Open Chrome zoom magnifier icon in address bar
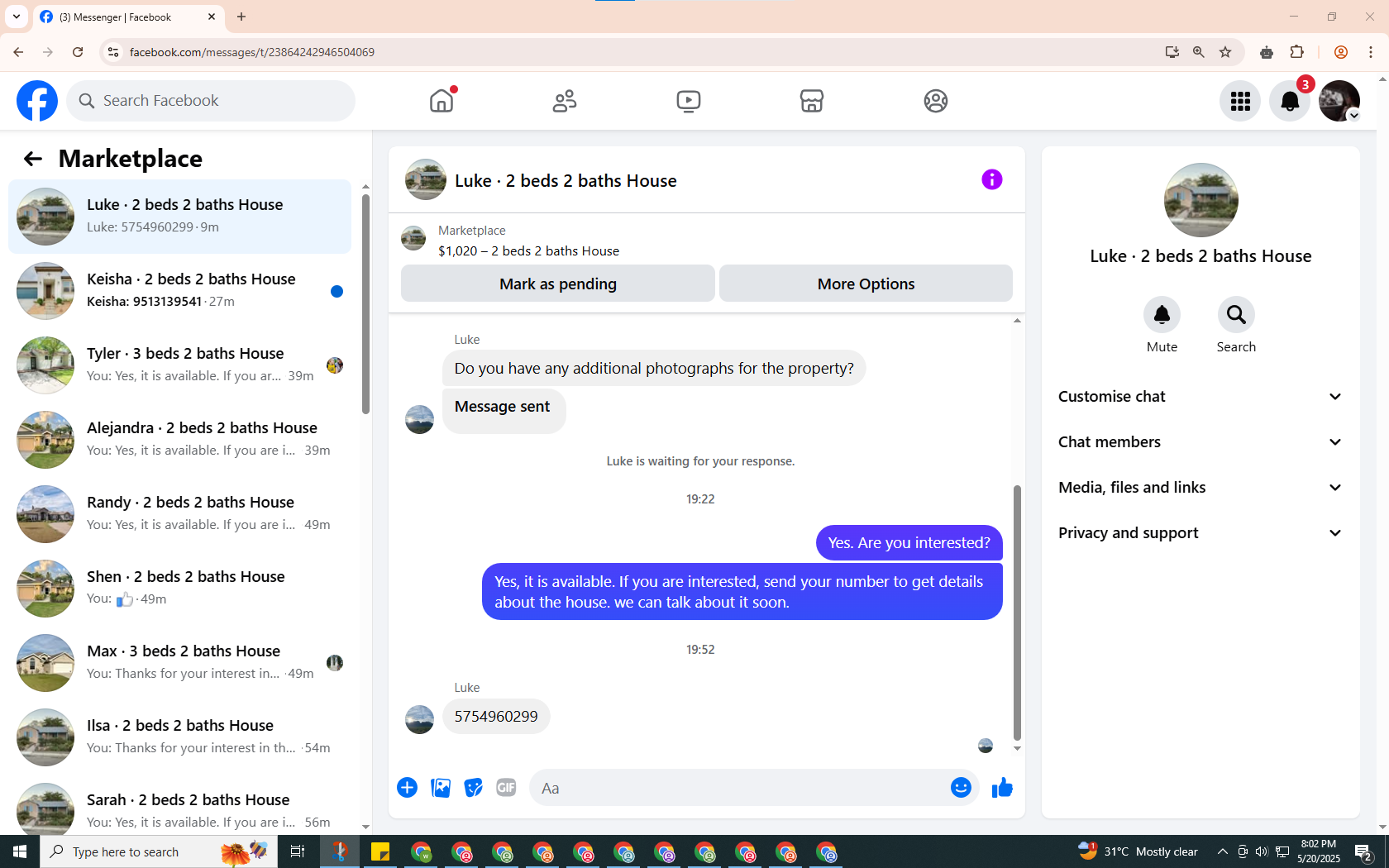The height and width of the screenshot is (868, 1389). [x=1198, y=52]
